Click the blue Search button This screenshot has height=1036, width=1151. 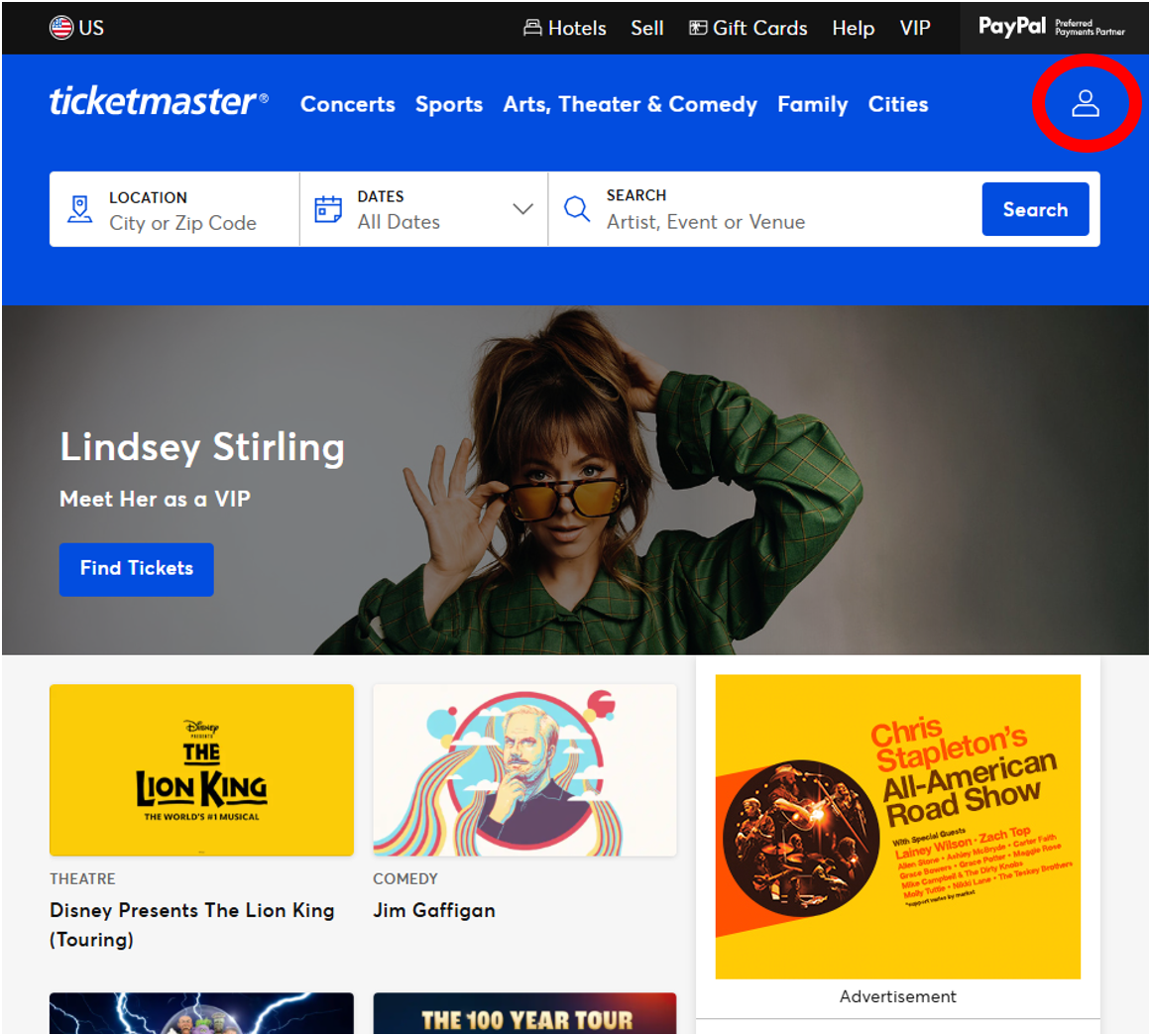coord(1035,209)
